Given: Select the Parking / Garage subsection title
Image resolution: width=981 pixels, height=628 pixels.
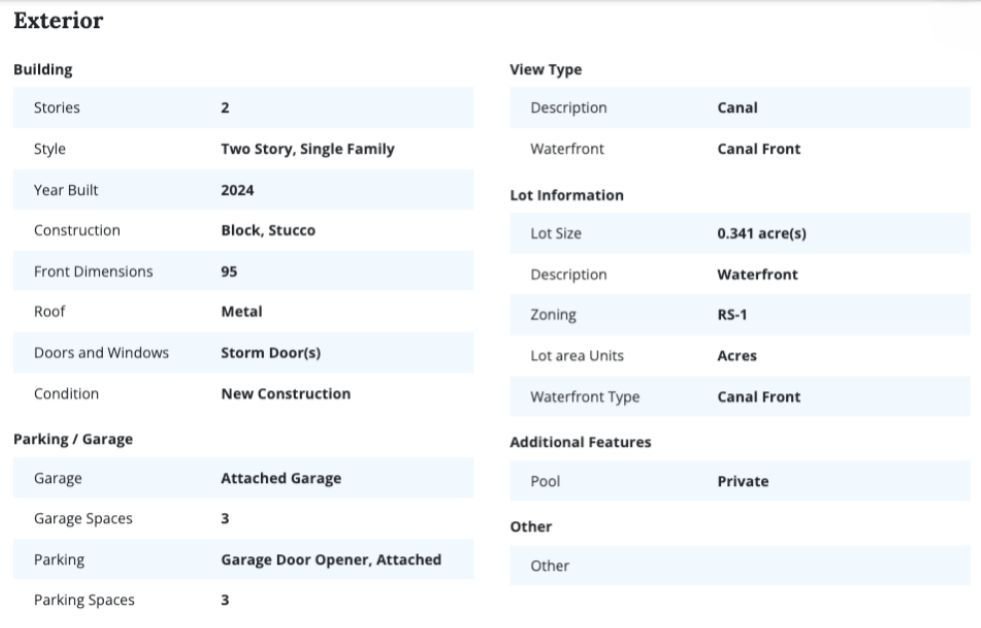Looking at the screenshot, I should point(73,439).
